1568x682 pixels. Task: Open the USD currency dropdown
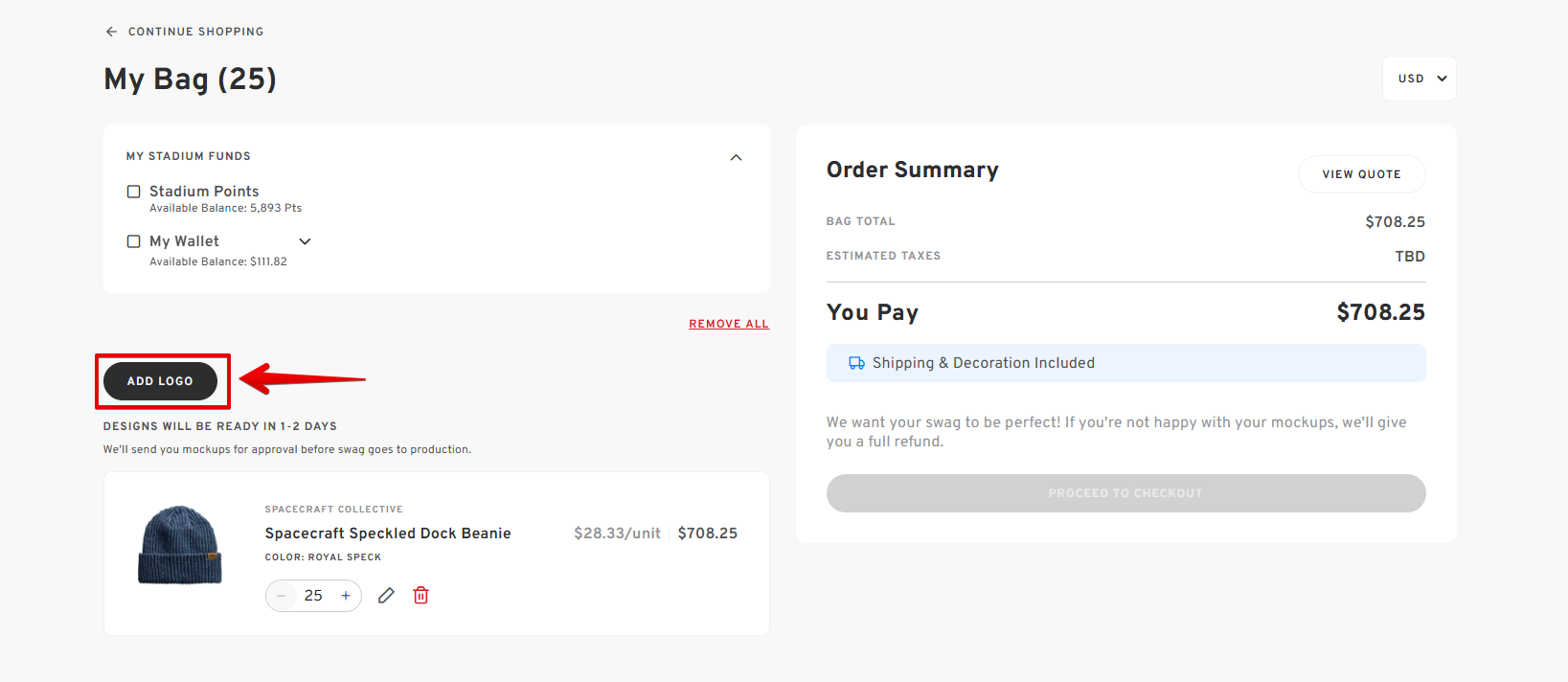[x=1420, y=79]
